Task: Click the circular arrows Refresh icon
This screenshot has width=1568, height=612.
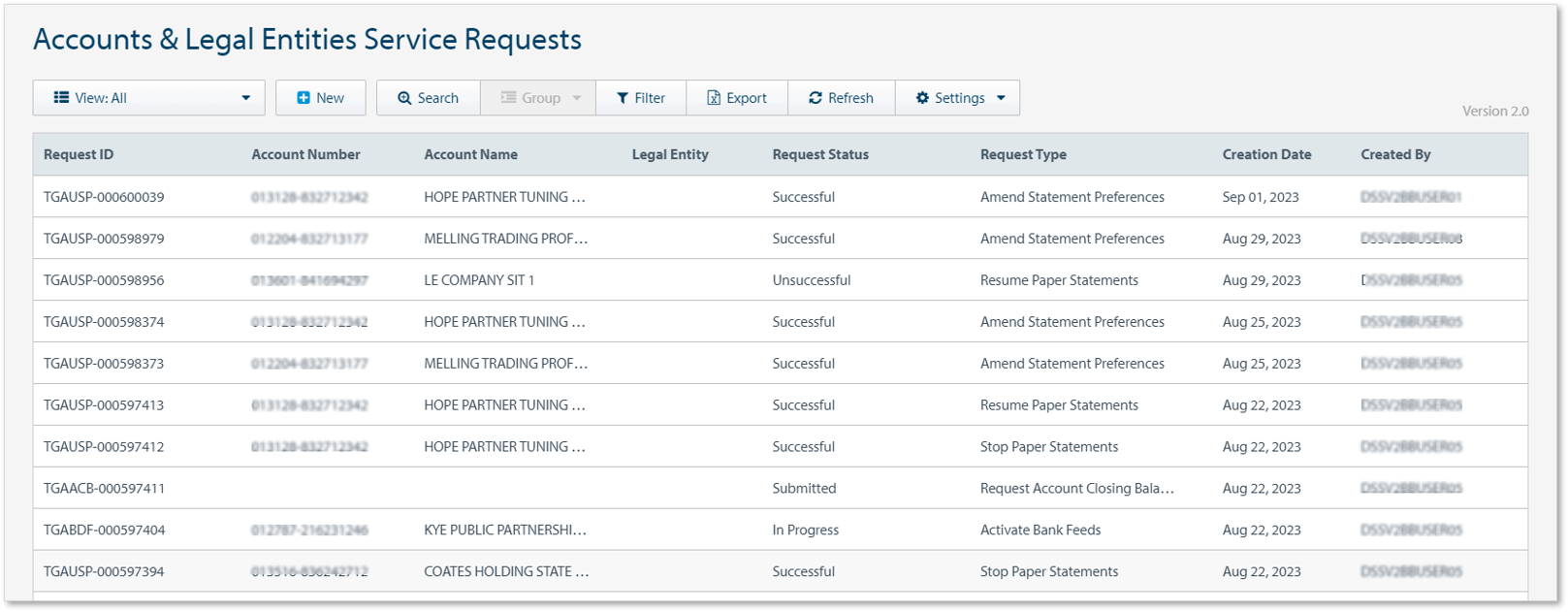Action: 816,98
